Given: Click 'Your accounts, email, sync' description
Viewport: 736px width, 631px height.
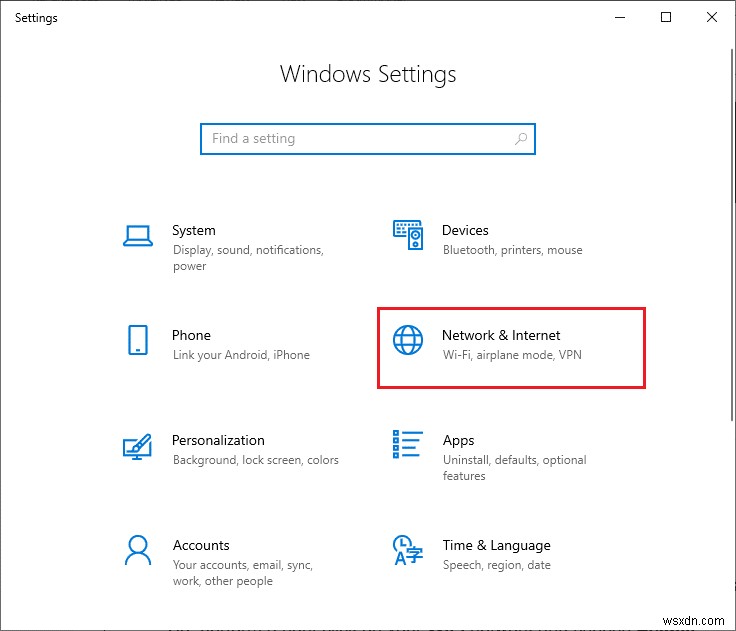Looking at the screenshot, I should click(243, 573).
